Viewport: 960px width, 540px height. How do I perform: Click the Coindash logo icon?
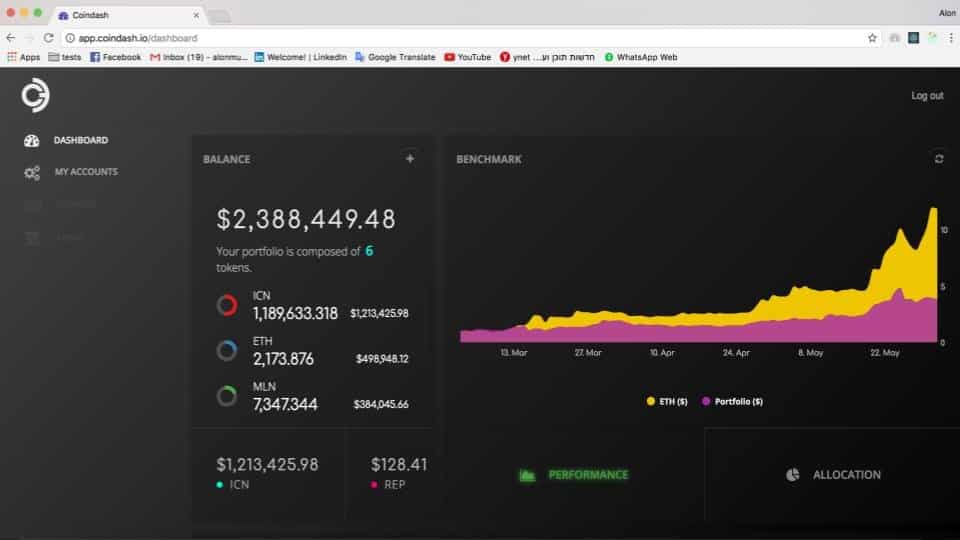(36, 96)
